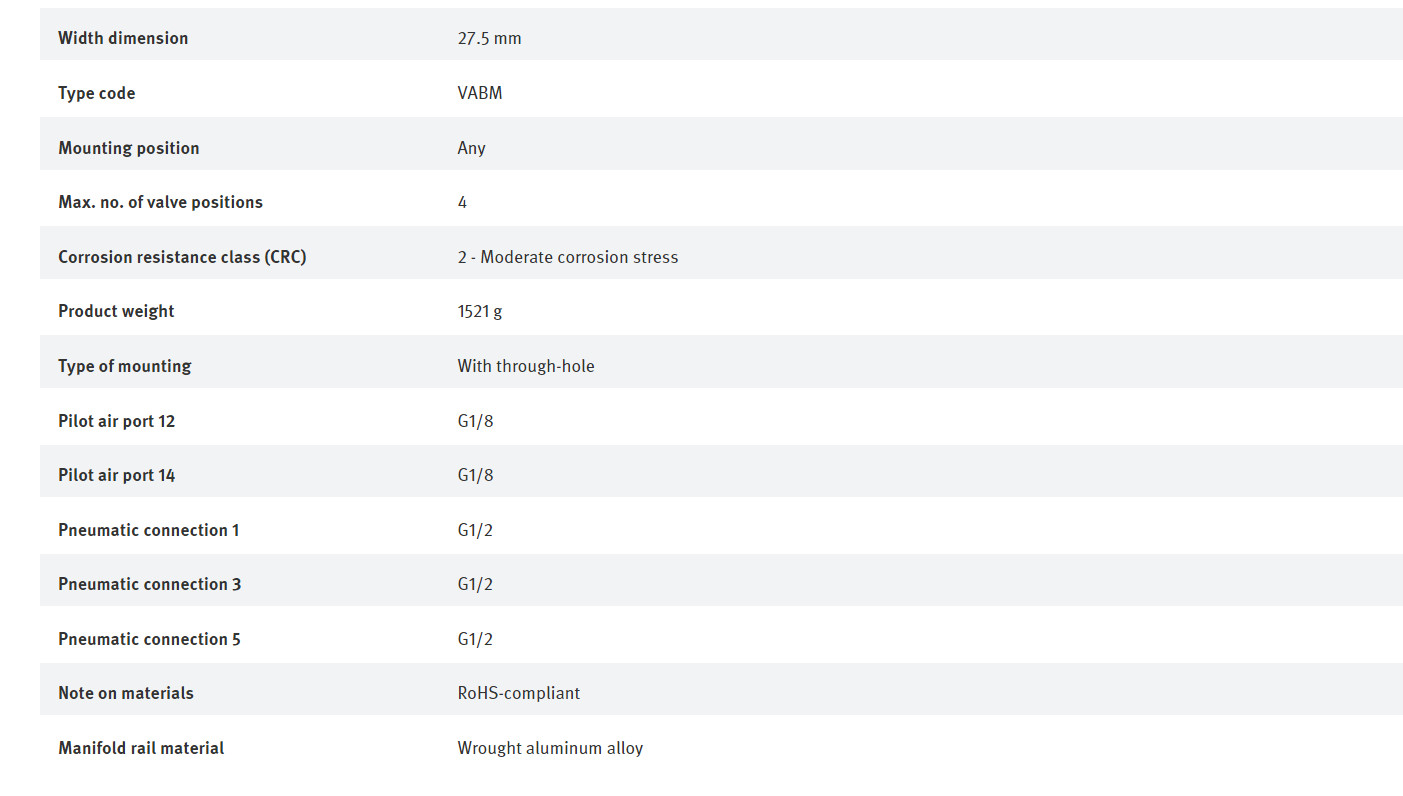This screenshot has height=796, width=1403.
Task: Click Max. no. of valve positions label
Action: pos(160,202)
